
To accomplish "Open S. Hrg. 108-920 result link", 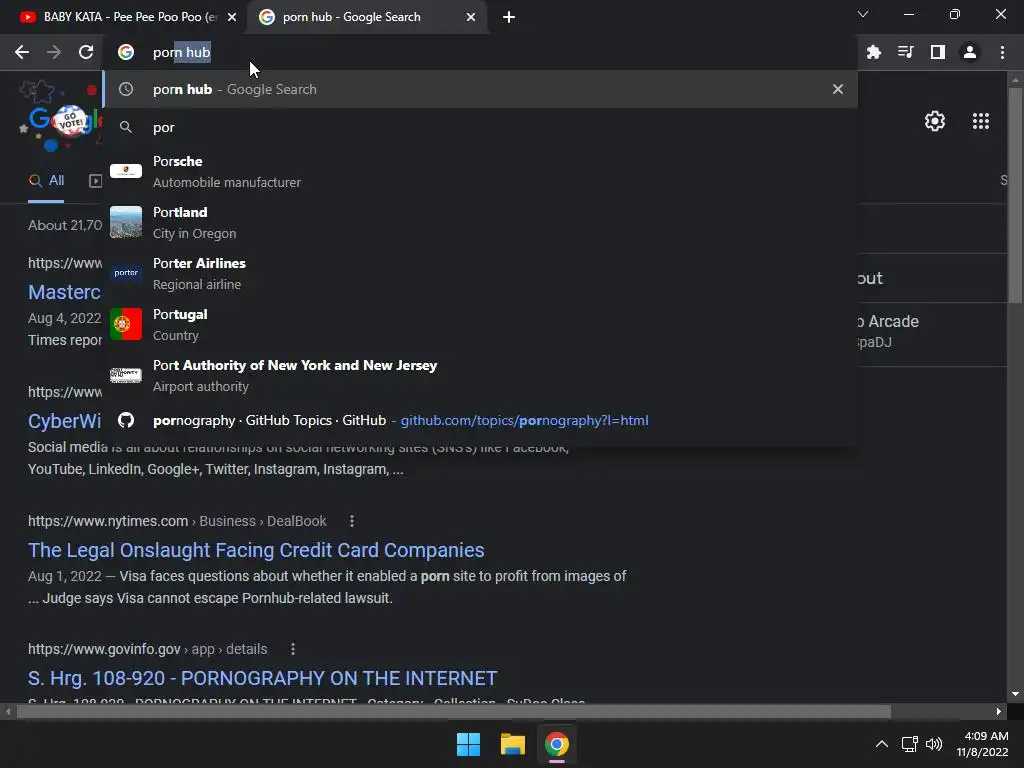I will tap(263, 678).
